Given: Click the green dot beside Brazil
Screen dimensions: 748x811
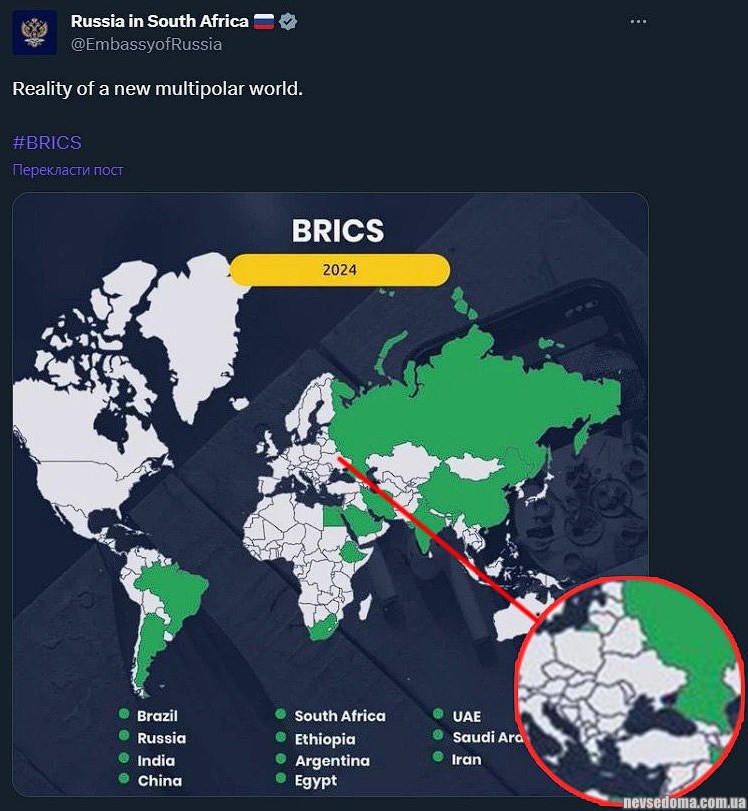Looking at the screenshot, I should pyautogui.click(x=124, y=714).
